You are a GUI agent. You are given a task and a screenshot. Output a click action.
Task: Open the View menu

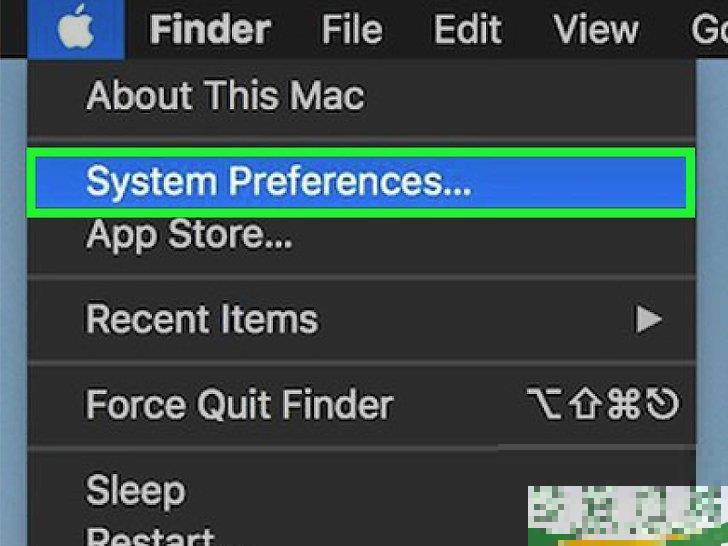596,30
